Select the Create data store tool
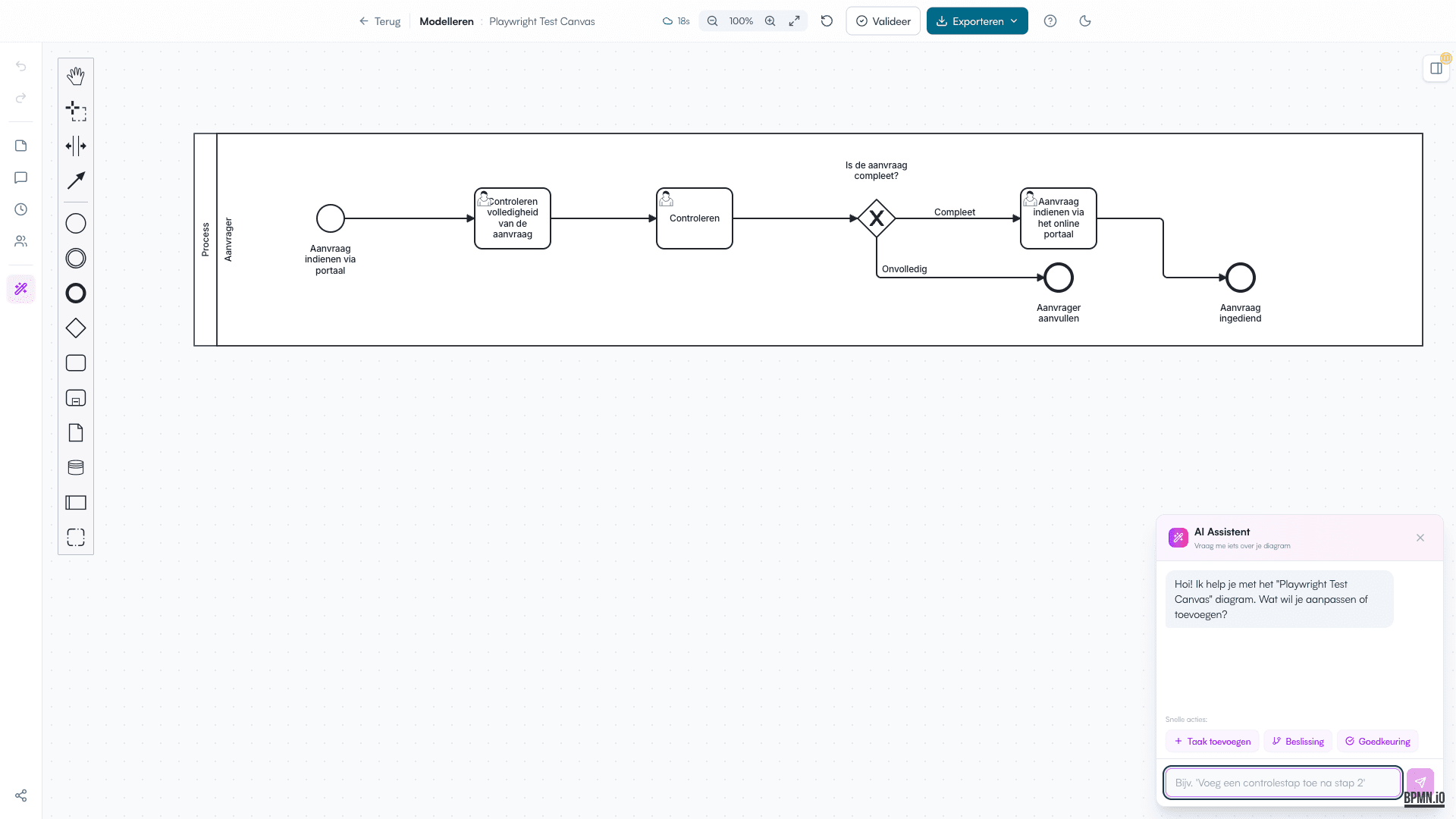The height and width of the screenshot is (819, 1456). click(76, 467)
